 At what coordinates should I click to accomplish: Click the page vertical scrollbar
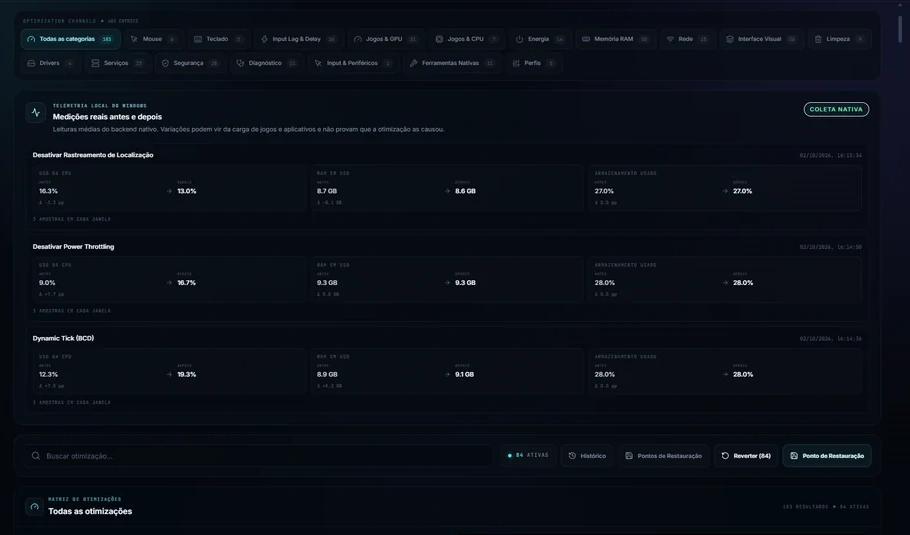pos(900,28)
